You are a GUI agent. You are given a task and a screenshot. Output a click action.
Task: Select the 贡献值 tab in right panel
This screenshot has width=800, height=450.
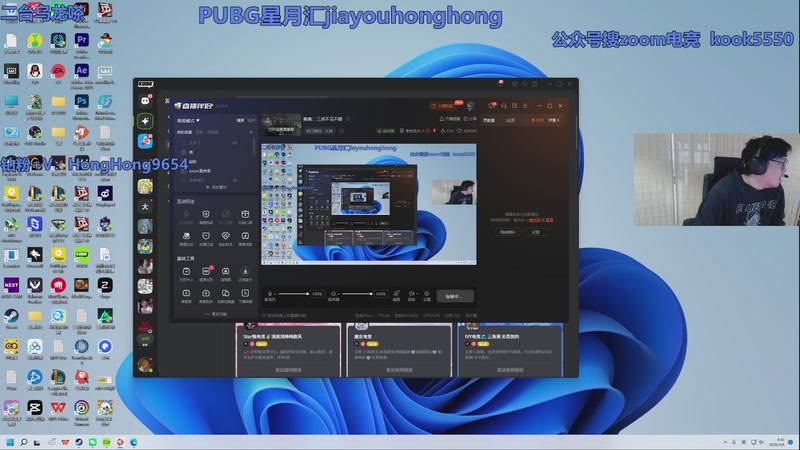(x=489, y=120)
